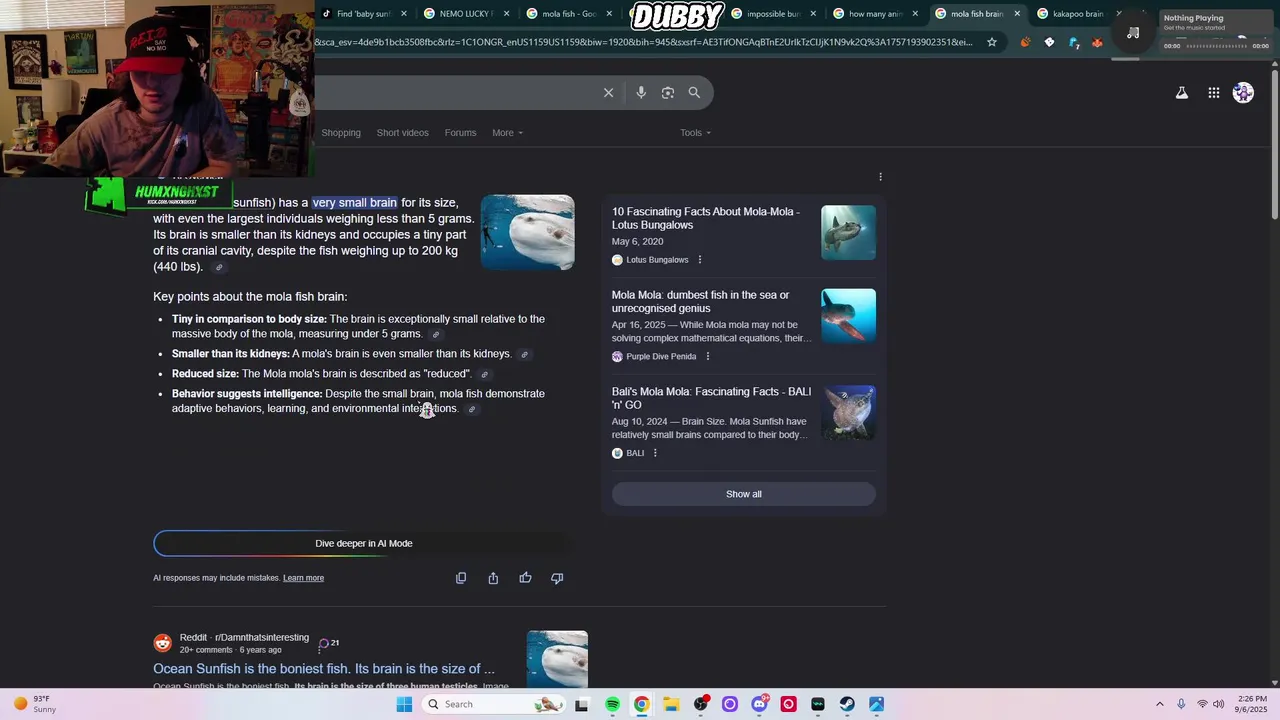Switch to the Short videos tab
This screenshot has width=1280, height=720.
[x=402, y=133]
